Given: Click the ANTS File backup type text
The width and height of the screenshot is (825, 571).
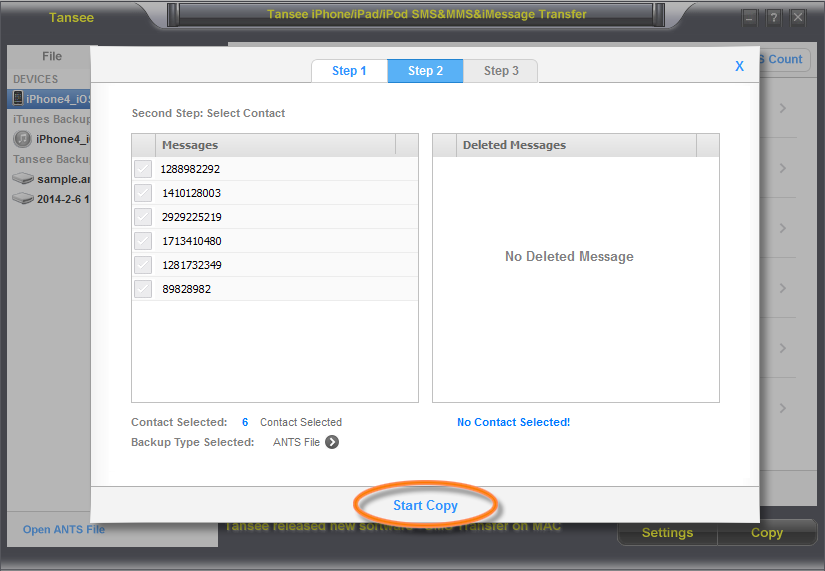Looking at the screenshot, I should pyautogui.click(x=296, y=442).
